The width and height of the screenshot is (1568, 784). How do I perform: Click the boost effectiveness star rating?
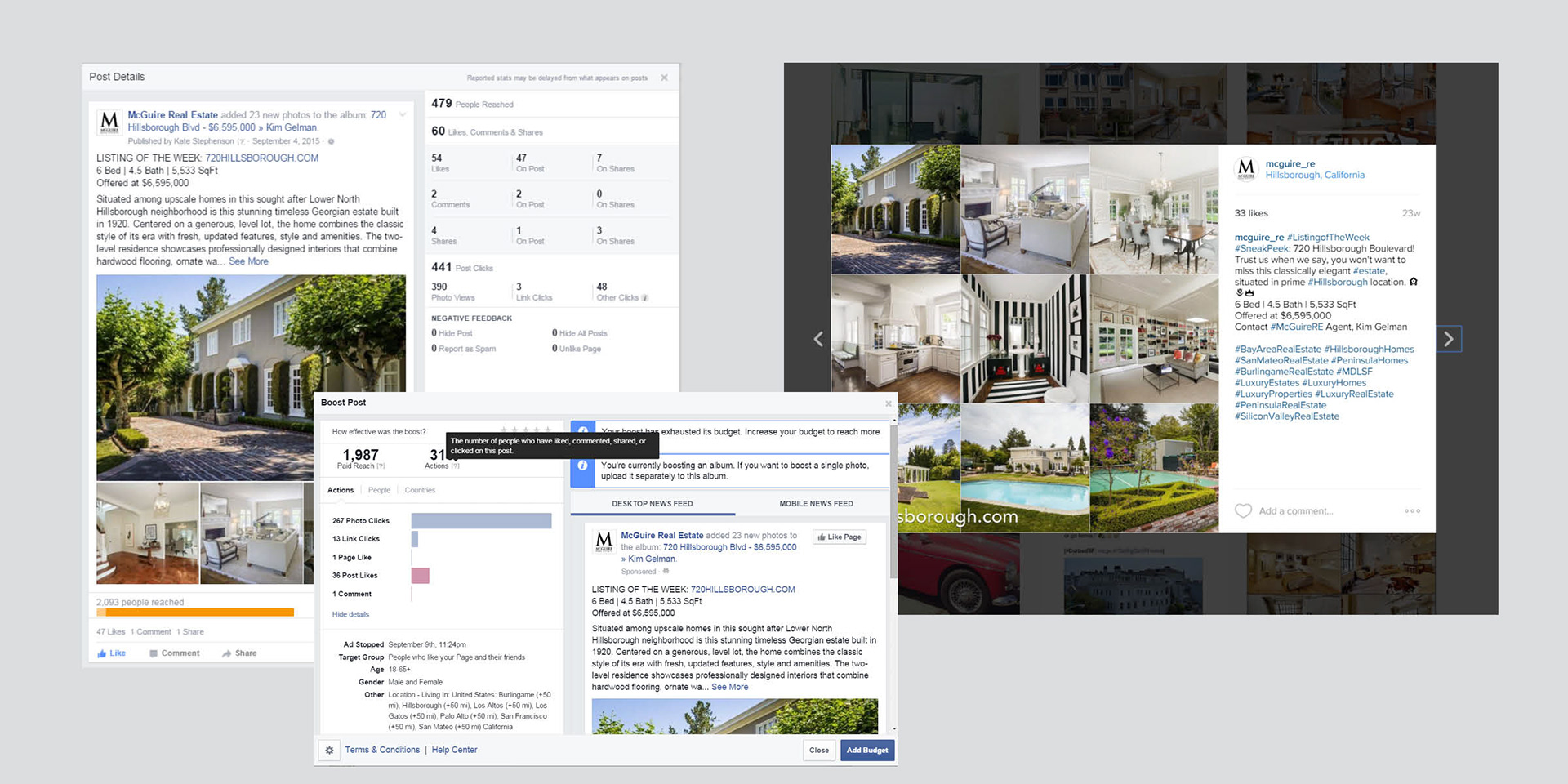(x=526, y=430)
